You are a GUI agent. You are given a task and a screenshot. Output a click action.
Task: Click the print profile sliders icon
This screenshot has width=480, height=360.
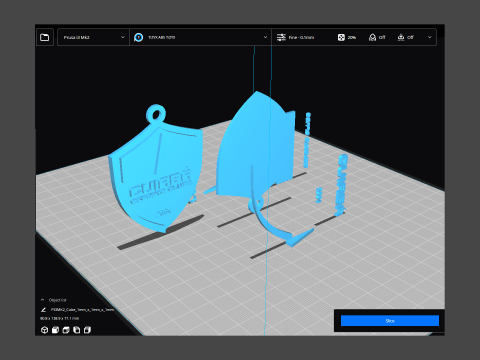point(281,37)
